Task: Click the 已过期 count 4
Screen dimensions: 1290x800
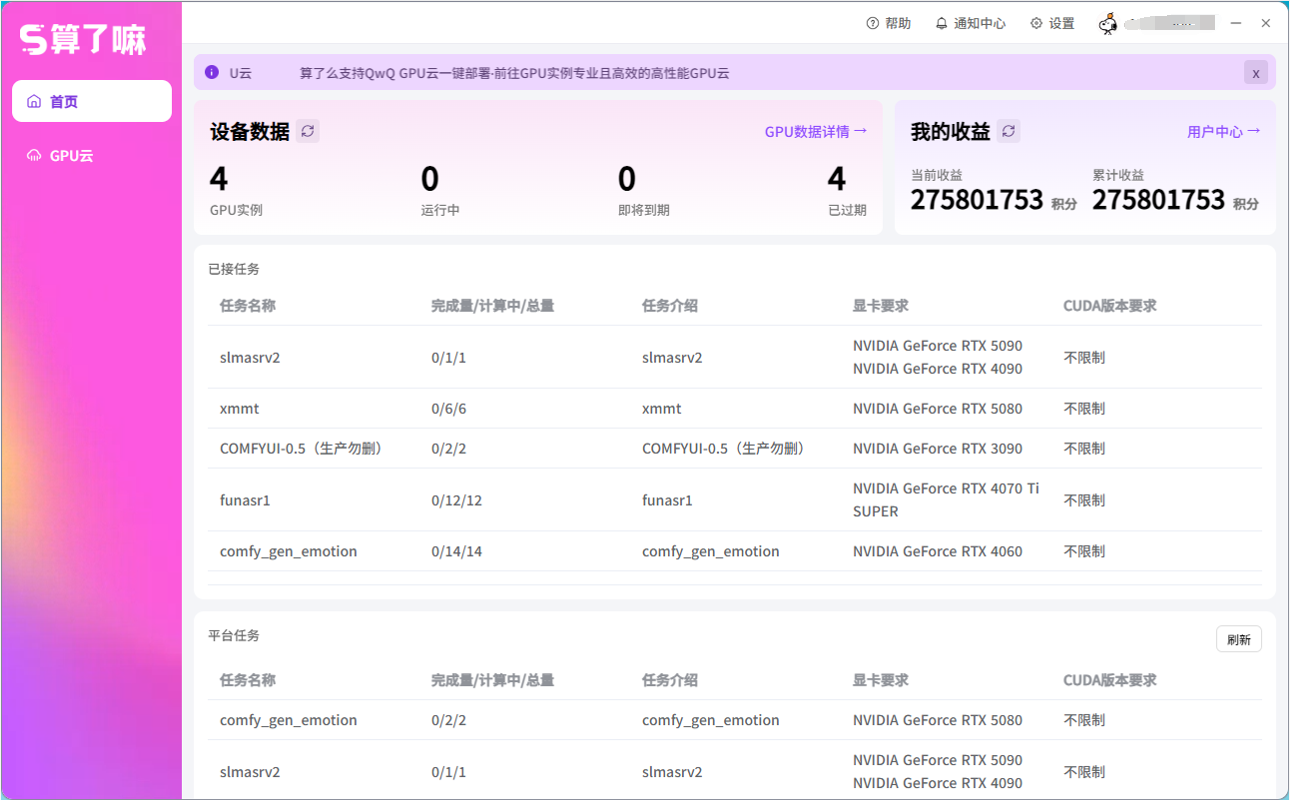Action: [837, 180]
